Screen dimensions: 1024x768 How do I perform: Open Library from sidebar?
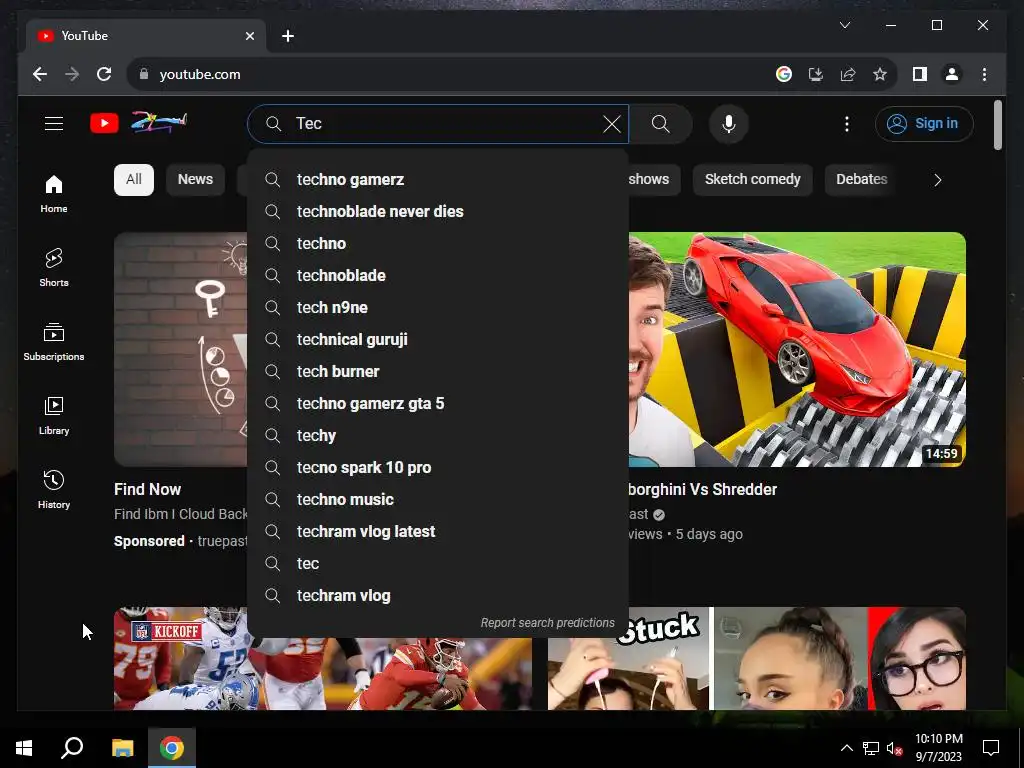click(x=54, y=415)
